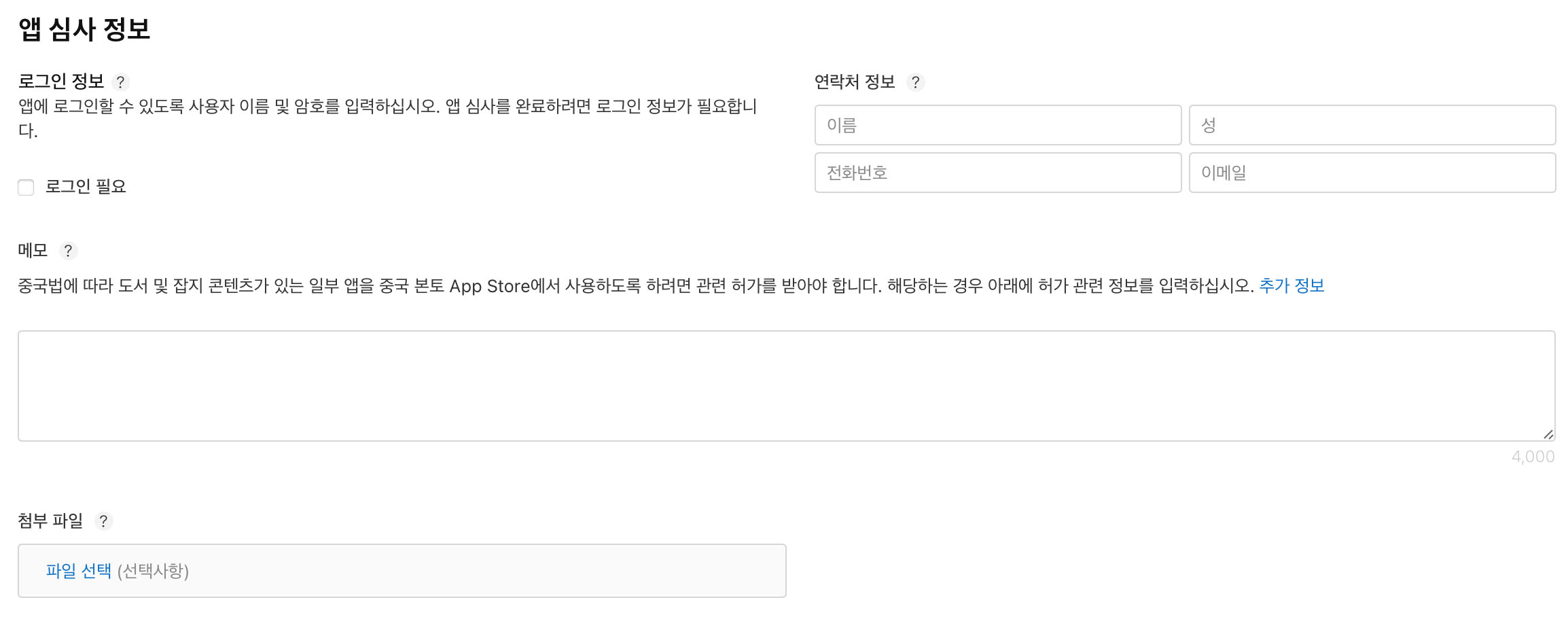Select the 전화번호 phone number field
The image size is (1568, 617).
pyautogui.click(x=997, y=173)
